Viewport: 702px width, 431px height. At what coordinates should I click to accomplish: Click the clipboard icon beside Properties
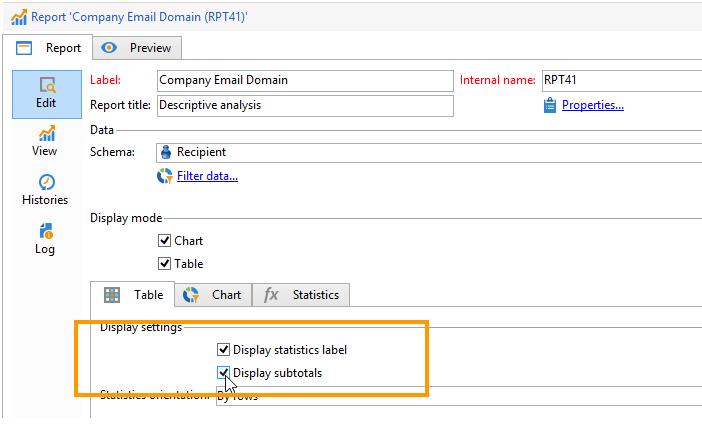pyautogui.click(x=549, y=105)
